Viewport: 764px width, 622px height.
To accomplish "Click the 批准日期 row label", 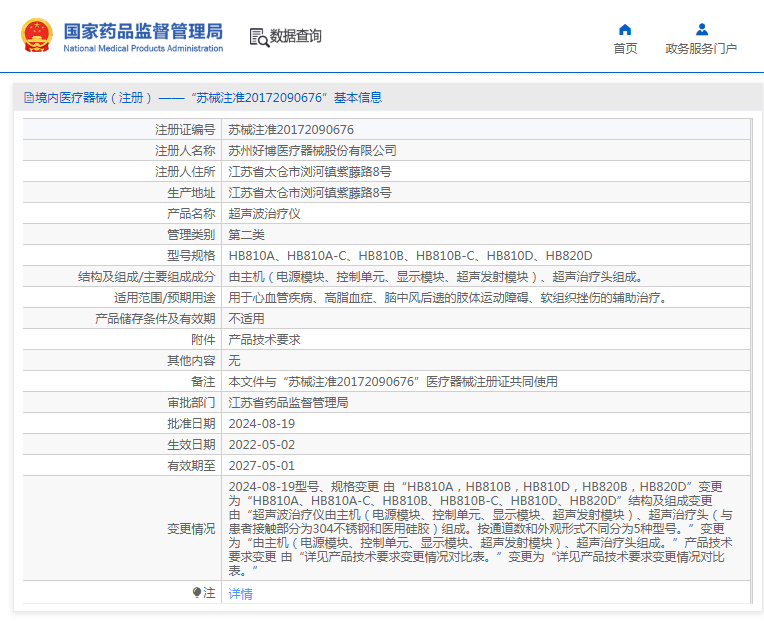I will 191,423.
